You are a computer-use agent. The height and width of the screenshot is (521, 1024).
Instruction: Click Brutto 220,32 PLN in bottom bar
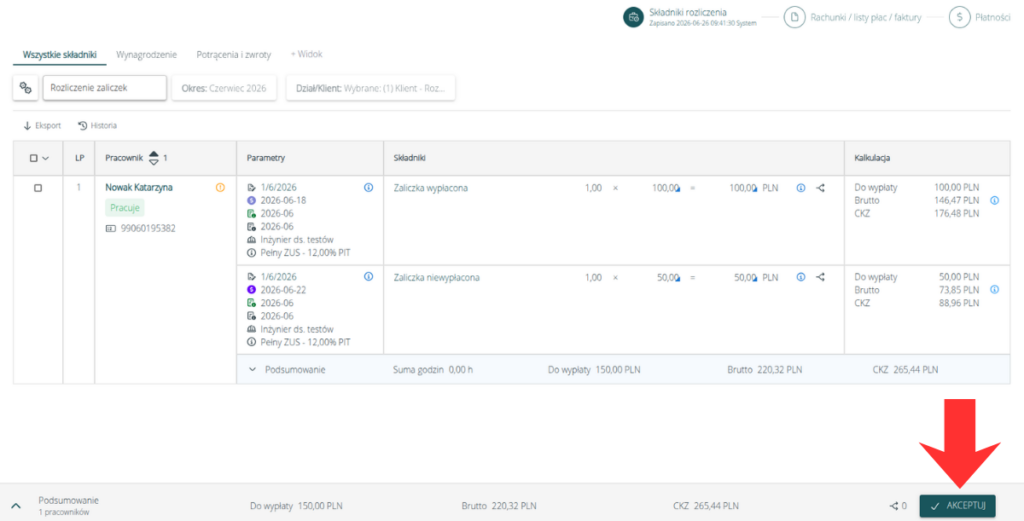pos(499,506)
